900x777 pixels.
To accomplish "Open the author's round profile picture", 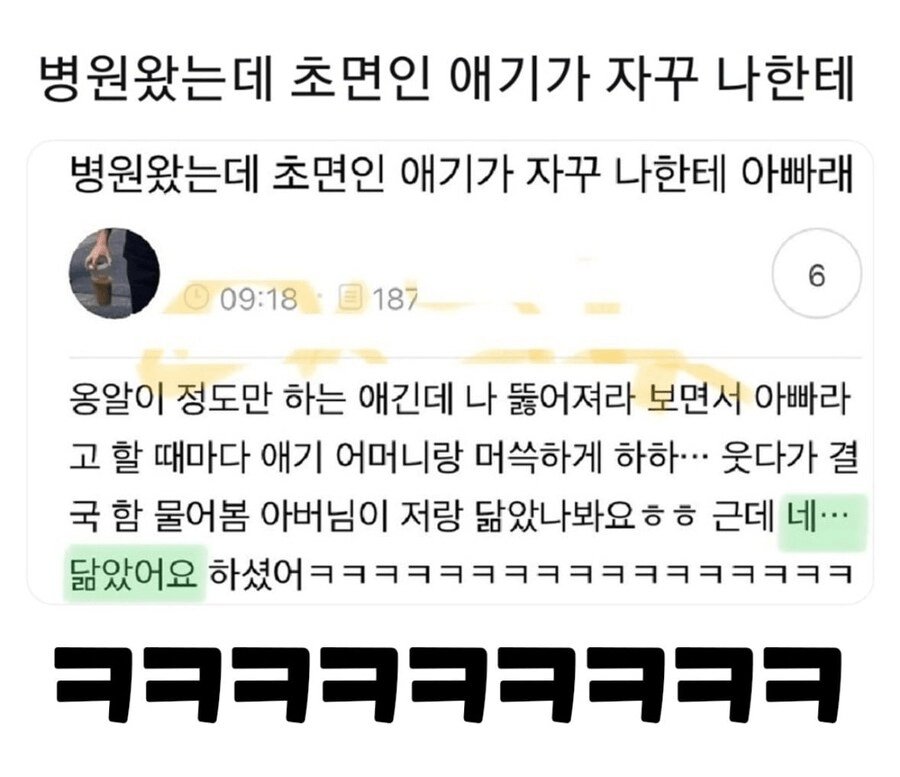I will 115,273.
